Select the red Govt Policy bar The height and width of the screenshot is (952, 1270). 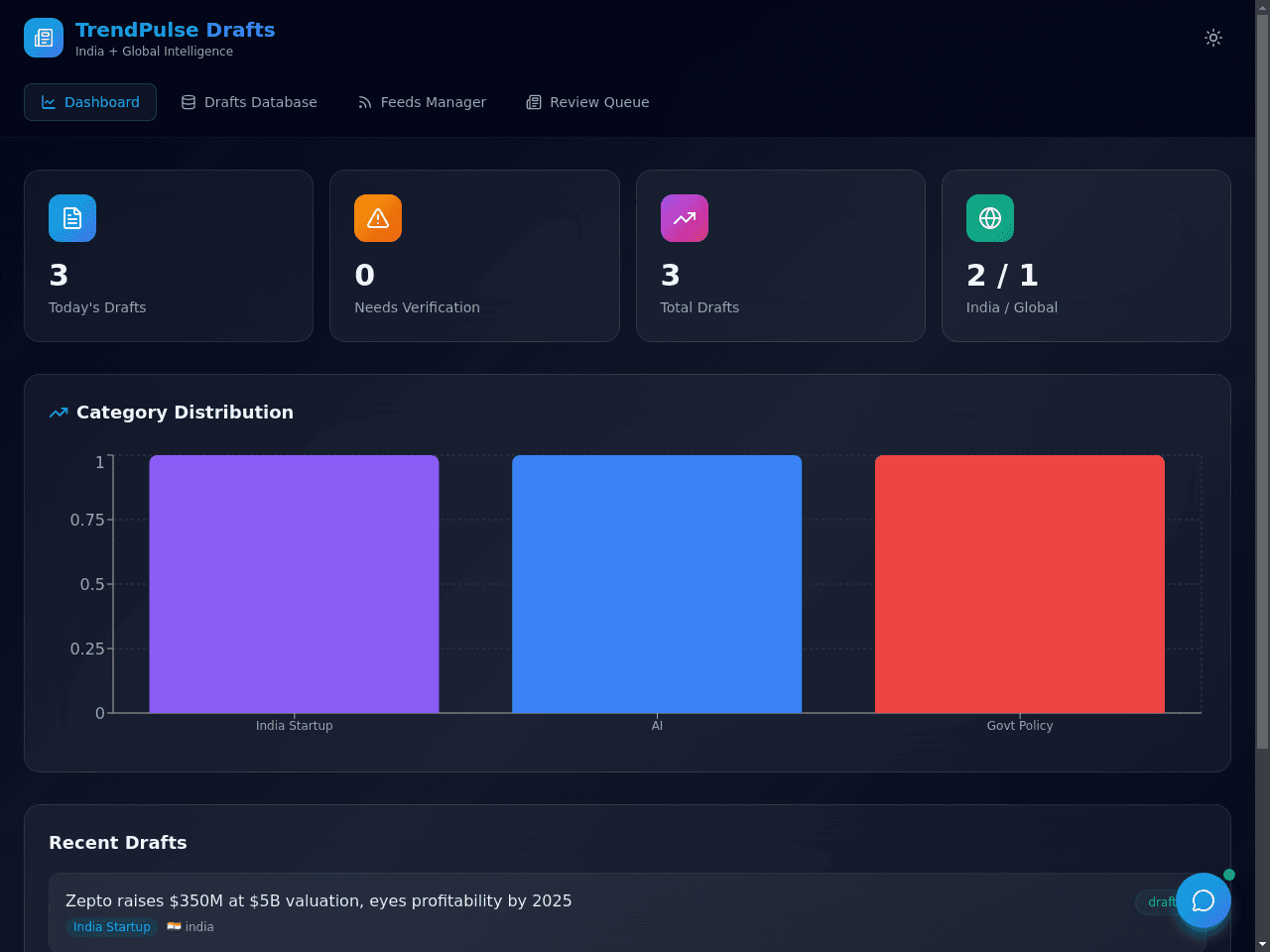[1020, 584]
